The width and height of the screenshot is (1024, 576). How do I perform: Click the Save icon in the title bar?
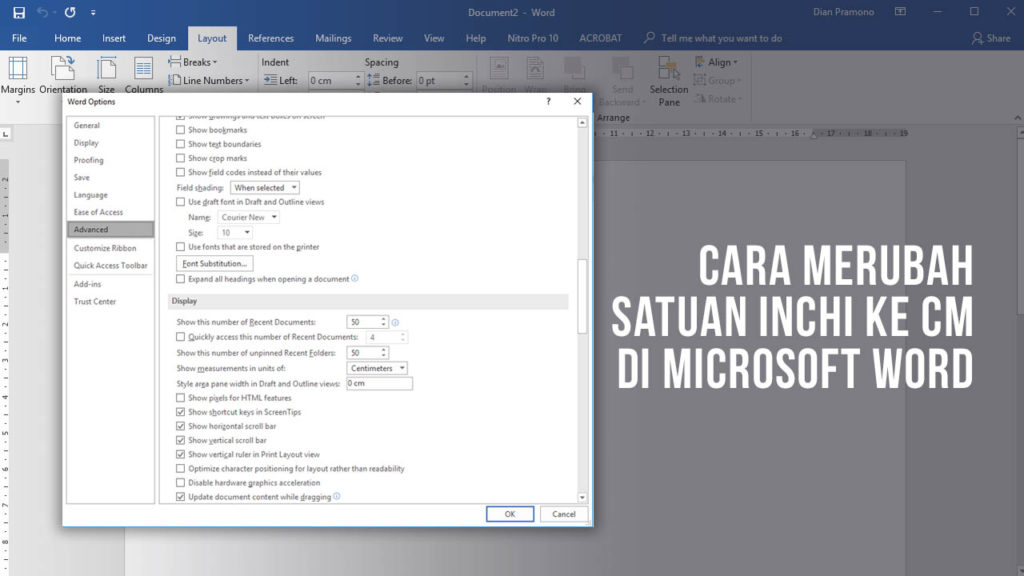click(x=19, y=12)
